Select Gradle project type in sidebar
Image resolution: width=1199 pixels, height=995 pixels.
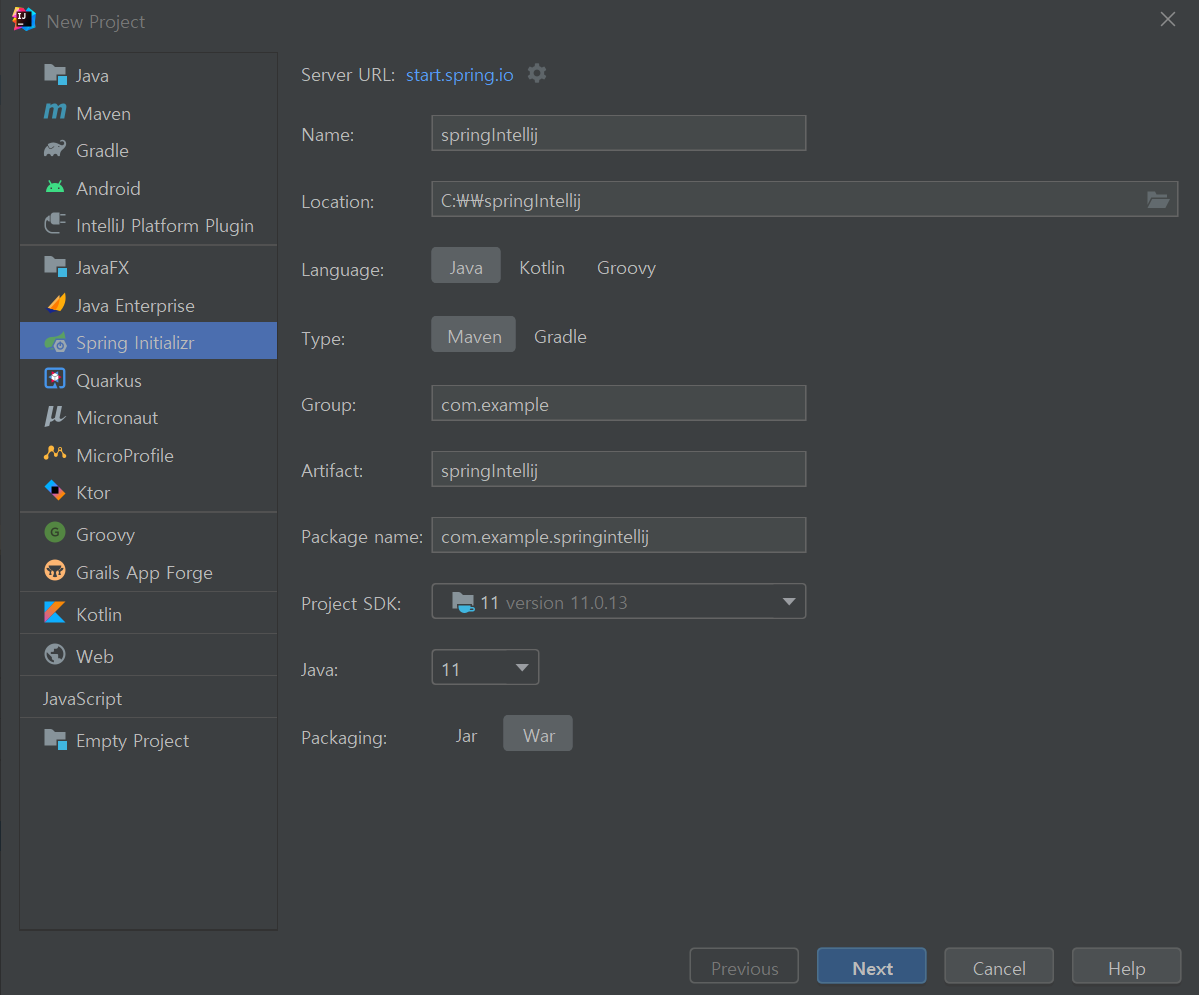coord(148,151)
